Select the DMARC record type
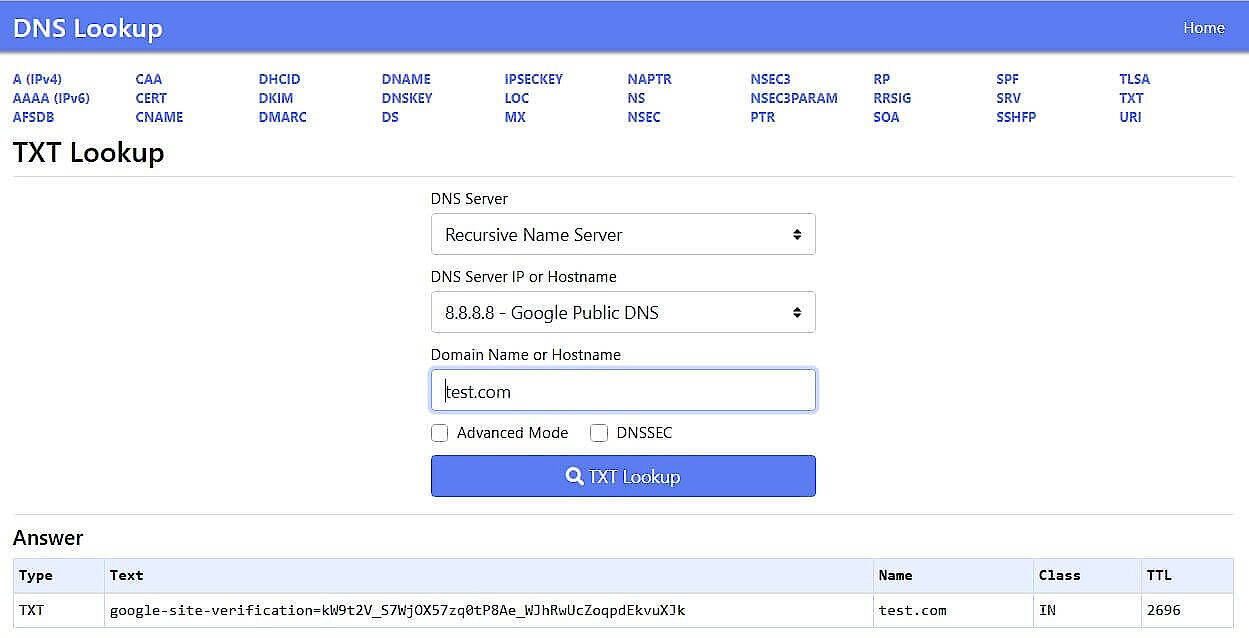1249x638 pixels. 282,117
